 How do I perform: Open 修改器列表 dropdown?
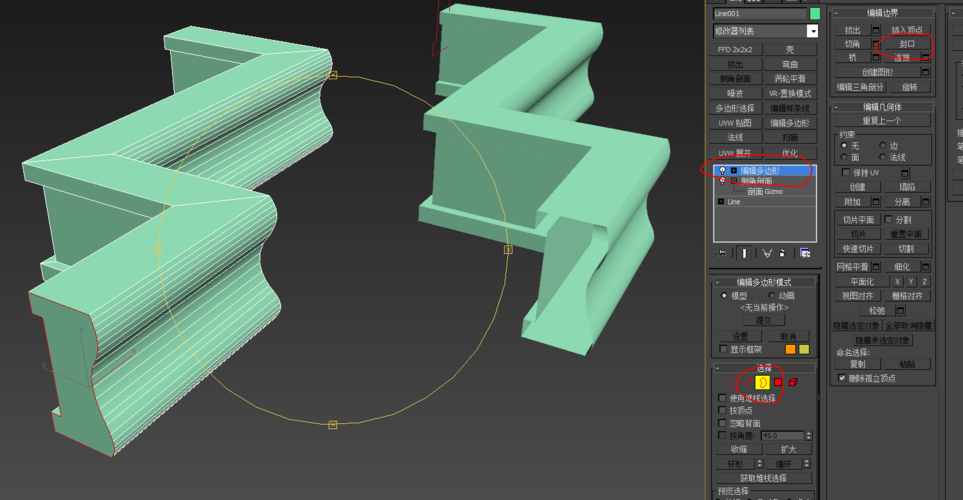(x=812, y=31)
